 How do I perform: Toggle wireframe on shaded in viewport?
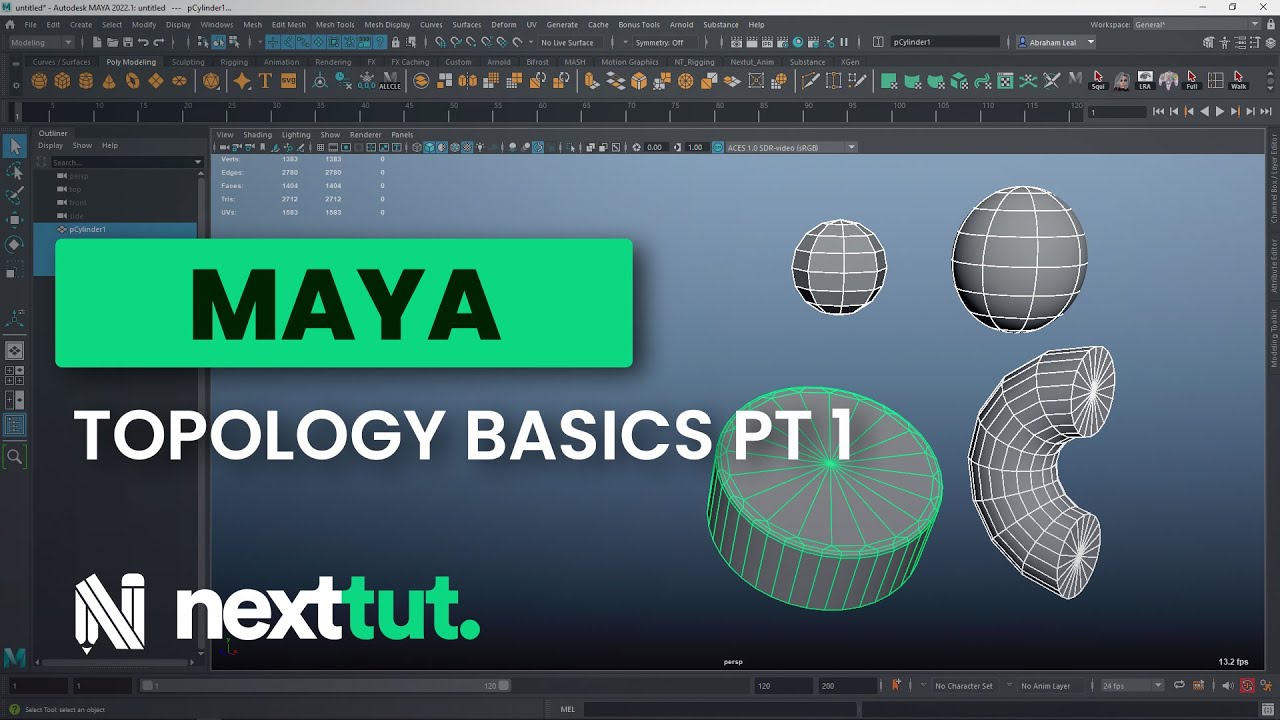click(455, 147)
